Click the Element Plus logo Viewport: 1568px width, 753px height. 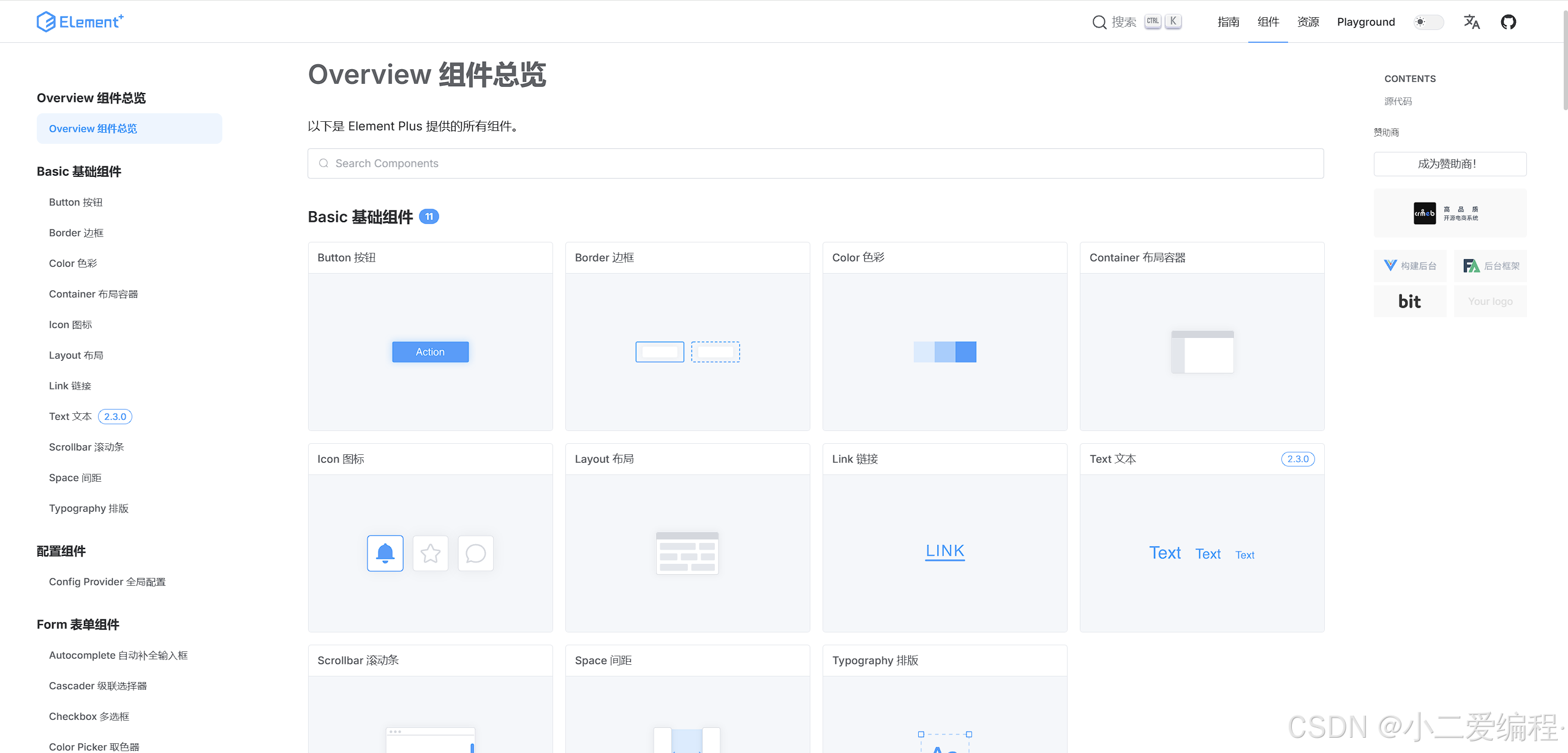(x=80, y=22)
